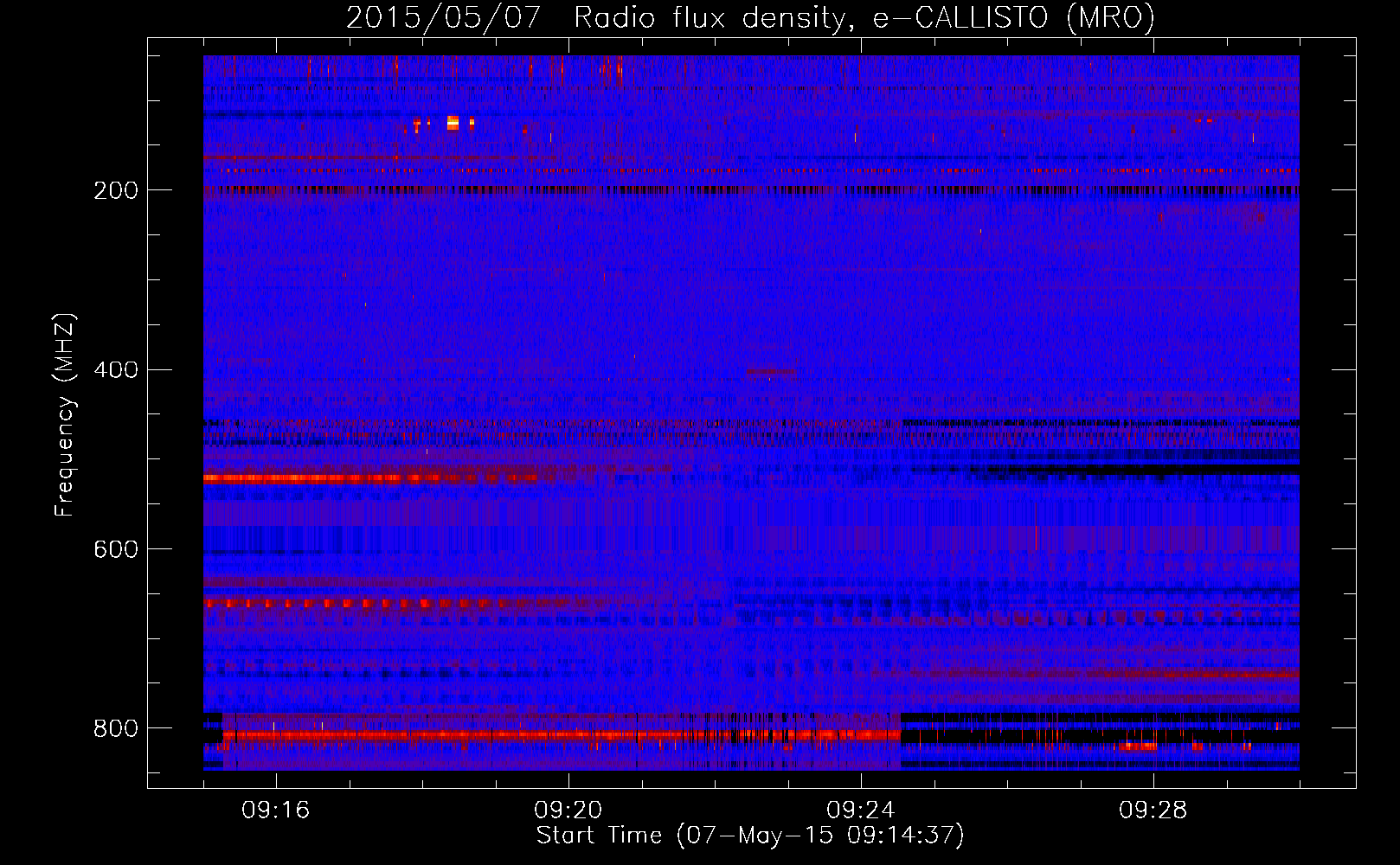This screenshot has width=1400, height=865.
Task: Click the 09:28 time tick label
Action: pos(1153,811)
